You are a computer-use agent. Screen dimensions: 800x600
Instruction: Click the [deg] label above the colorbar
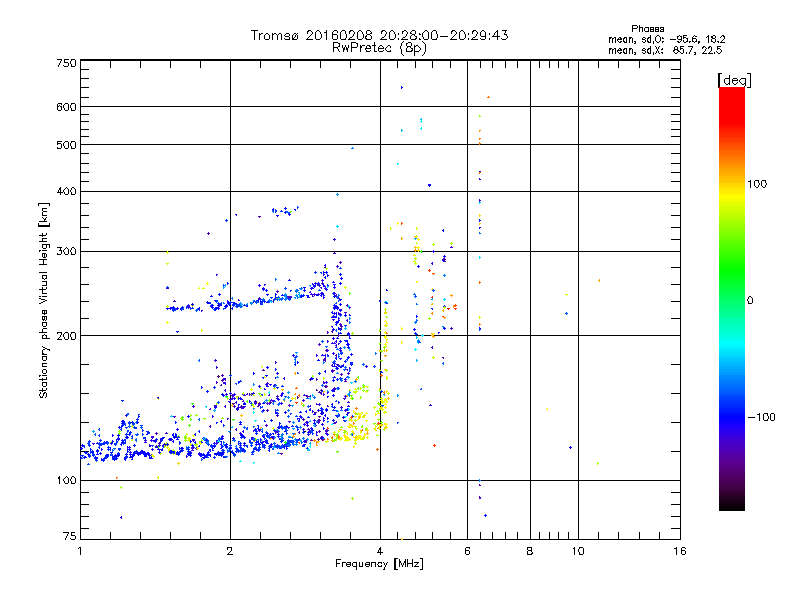point(733,80)
